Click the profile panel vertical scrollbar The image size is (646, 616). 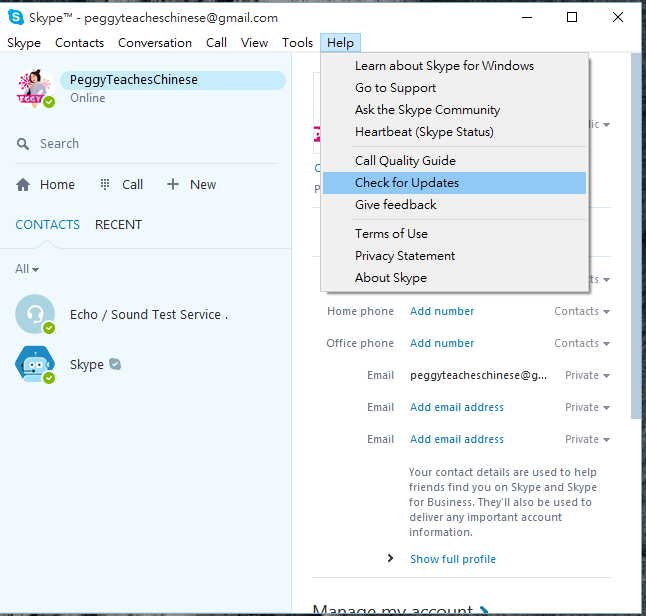click(636, 236)
